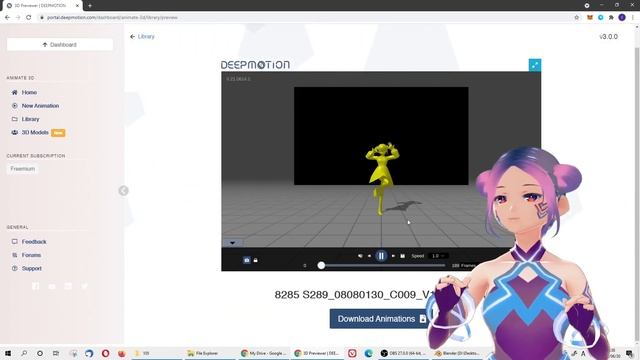Open the MetaMask fox extension
Viewport: 640px width, 360px height.
pyautogui.click(x=590, y=18)
